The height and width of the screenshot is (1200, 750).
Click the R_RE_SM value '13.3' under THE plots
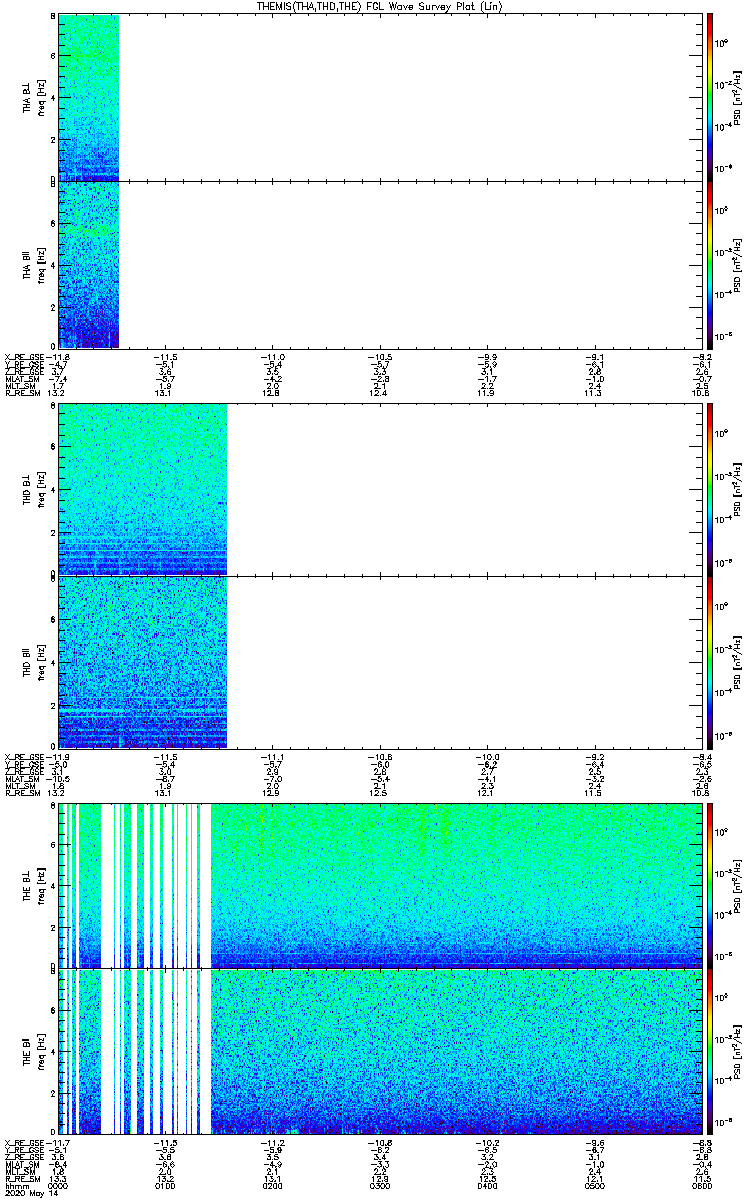click(x=56, y=1177)
